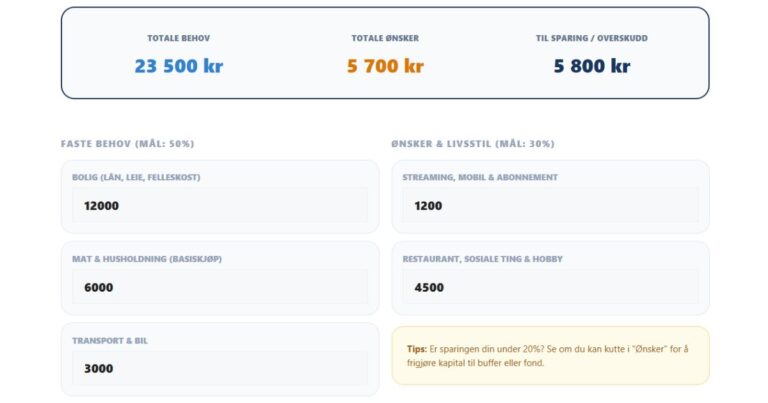
Task: Click the Mat & husholdning (basiskjøp) label
Action: tap(147, 259)
